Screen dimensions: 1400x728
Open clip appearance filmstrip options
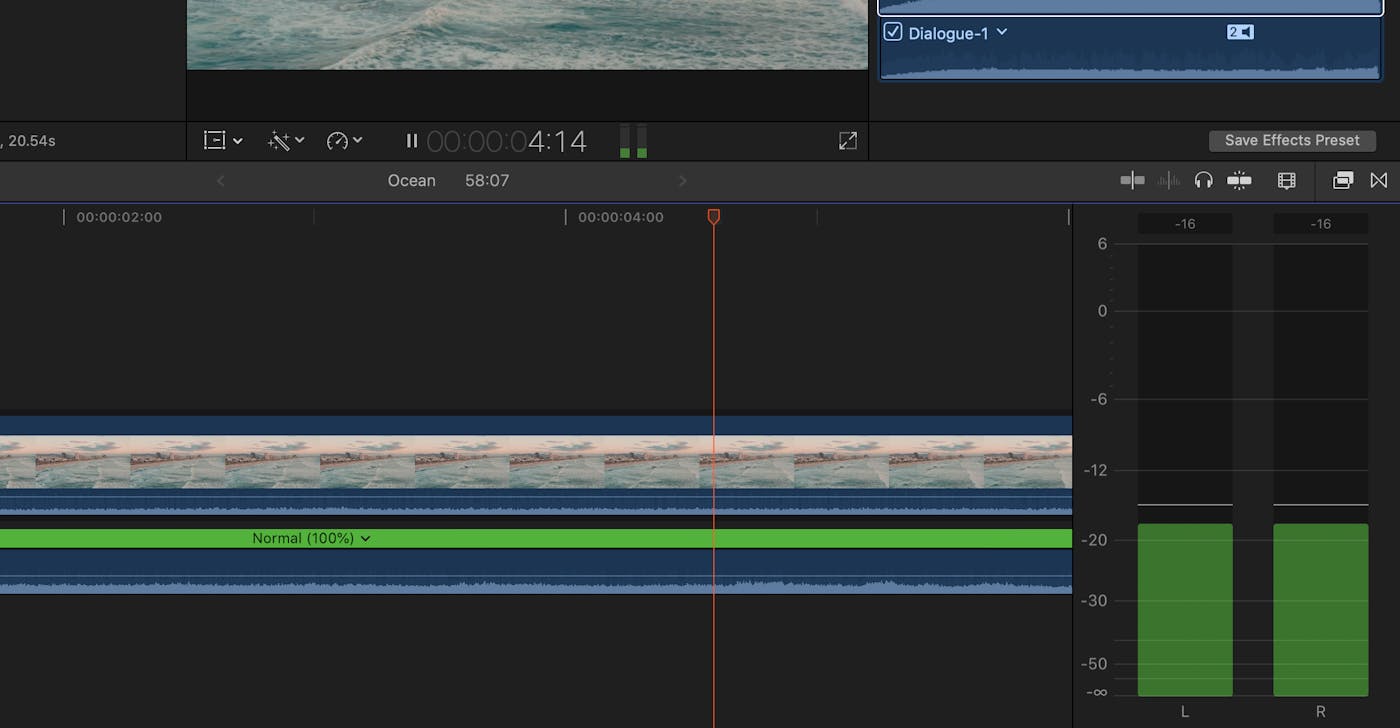tap(1286, 180)
